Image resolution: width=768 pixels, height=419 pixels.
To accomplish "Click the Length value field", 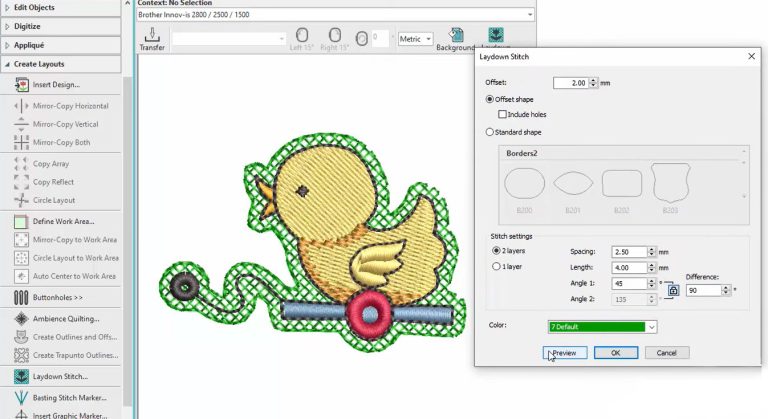I will click(x=629, y=268).
